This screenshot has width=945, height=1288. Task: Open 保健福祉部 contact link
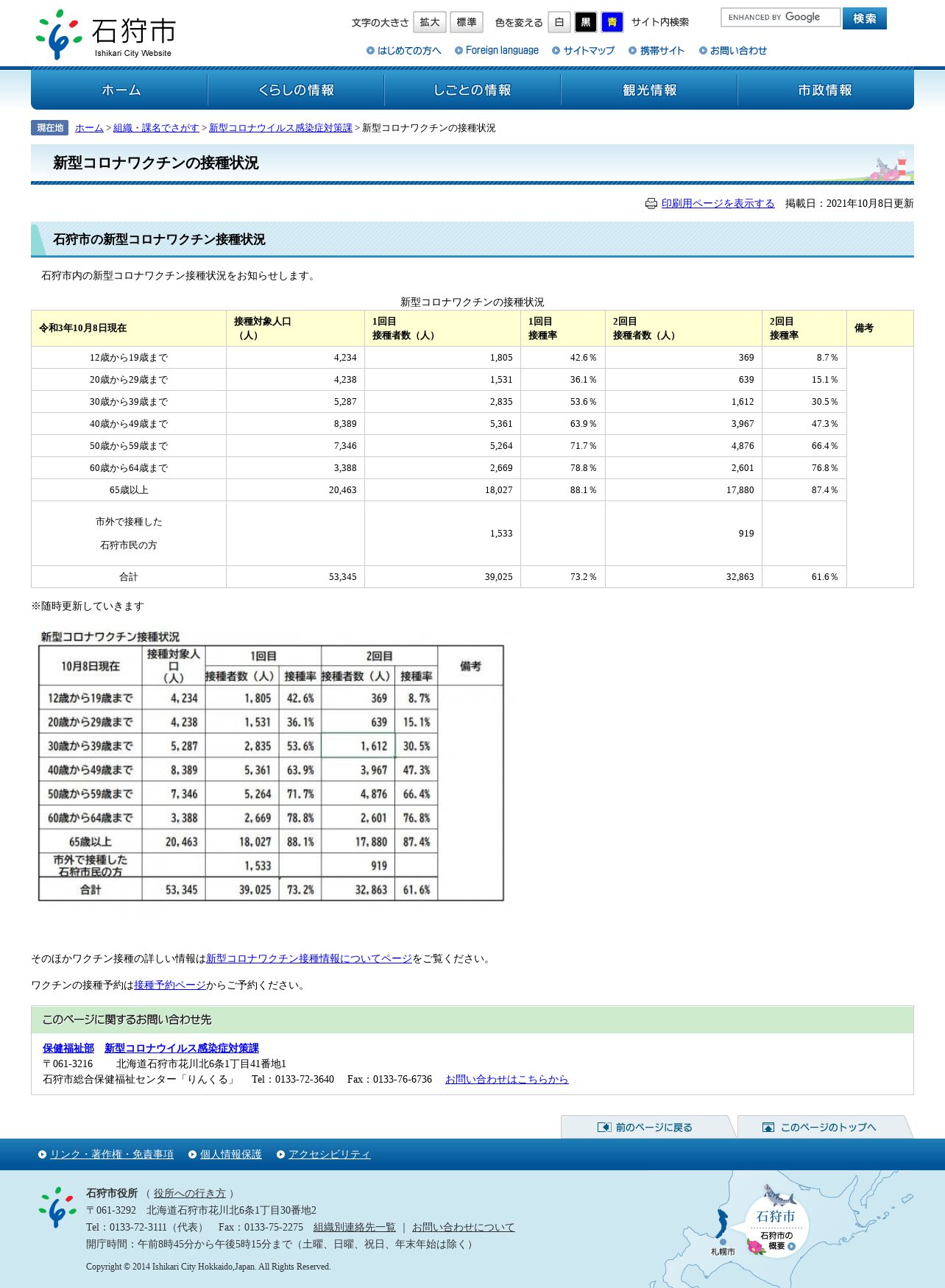[68, 1048]
